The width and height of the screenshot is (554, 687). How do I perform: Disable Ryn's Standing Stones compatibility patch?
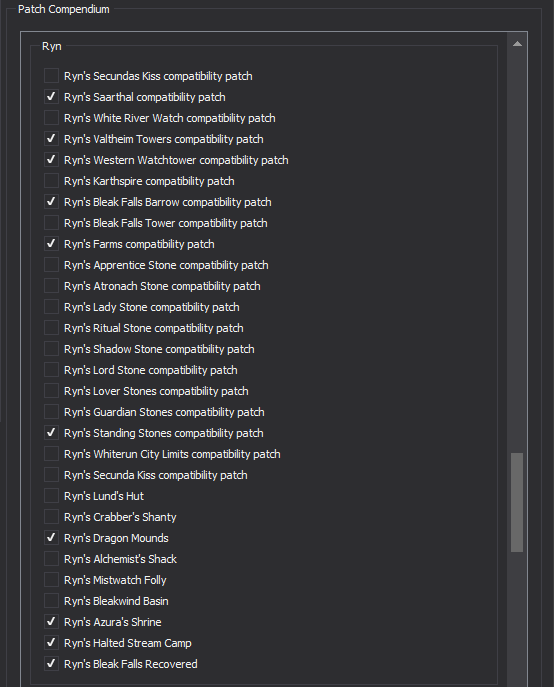51,433
